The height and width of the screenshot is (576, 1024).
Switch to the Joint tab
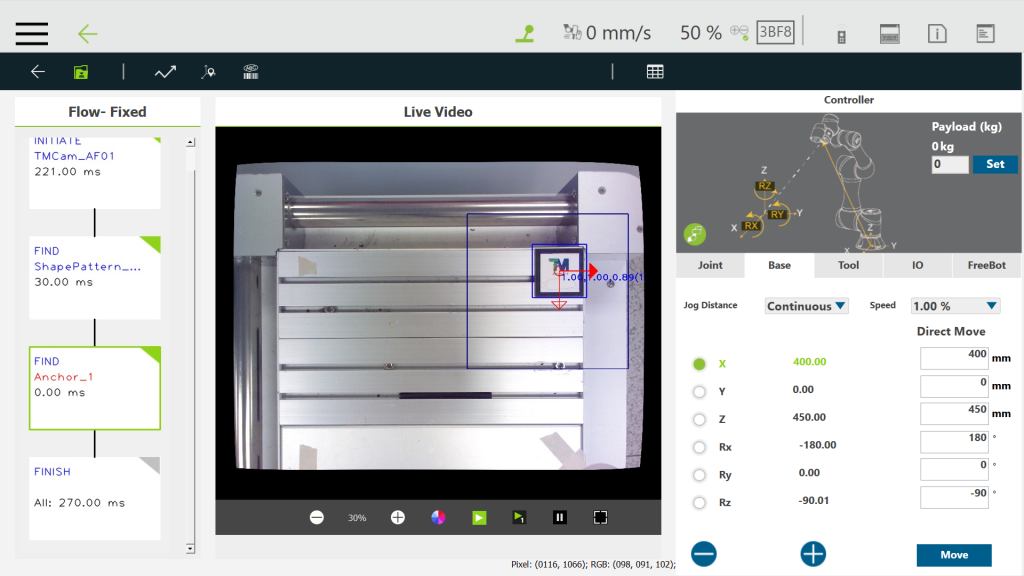(710, 265)
